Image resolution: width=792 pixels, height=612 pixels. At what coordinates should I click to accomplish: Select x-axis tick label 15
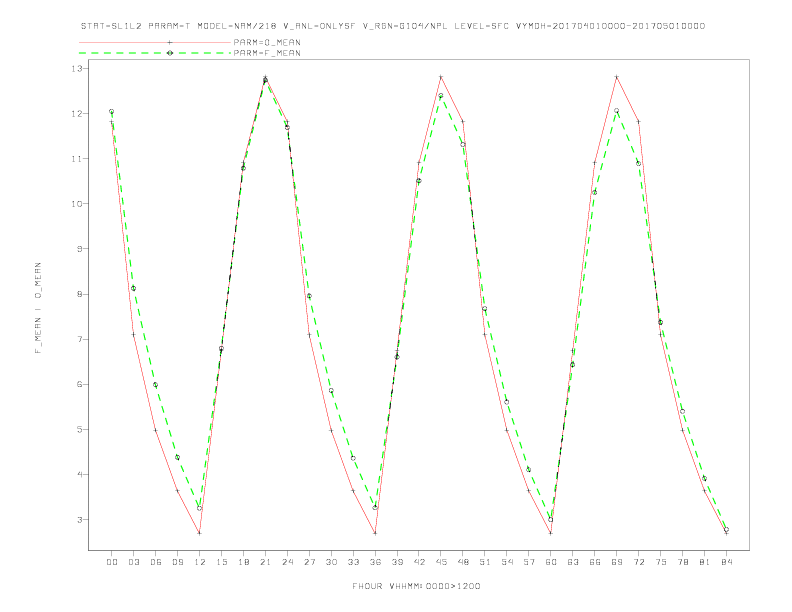click(x=221, y=562)
